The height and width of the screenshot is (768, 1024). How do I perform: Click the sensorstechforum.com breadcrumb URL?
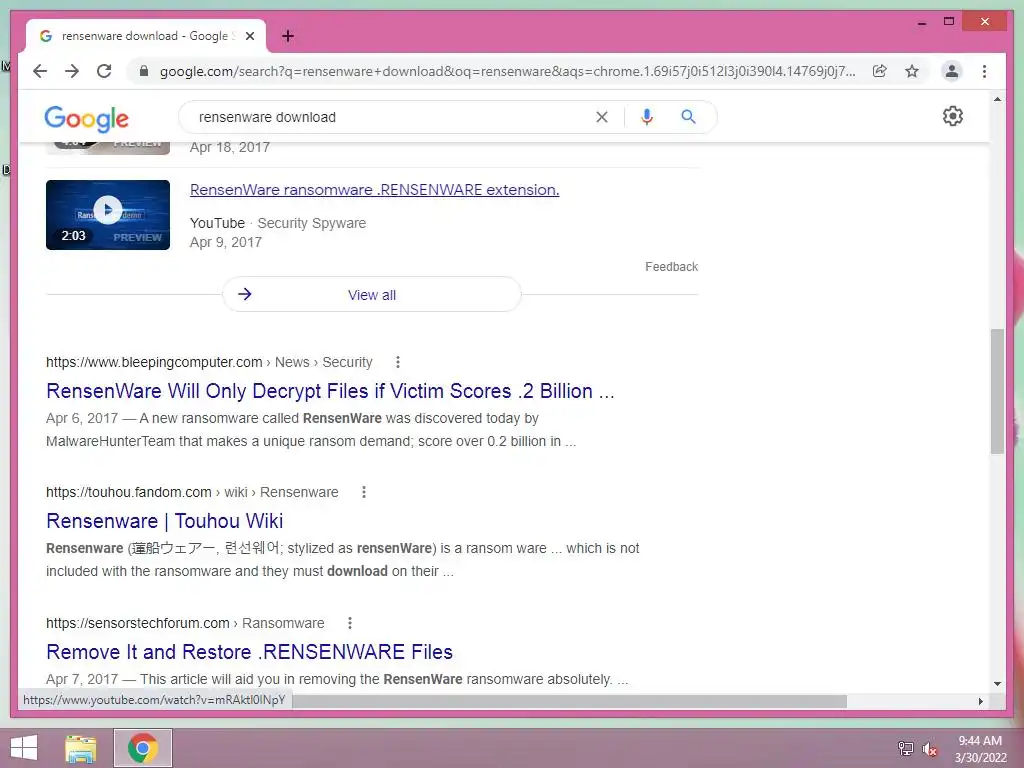185,623
